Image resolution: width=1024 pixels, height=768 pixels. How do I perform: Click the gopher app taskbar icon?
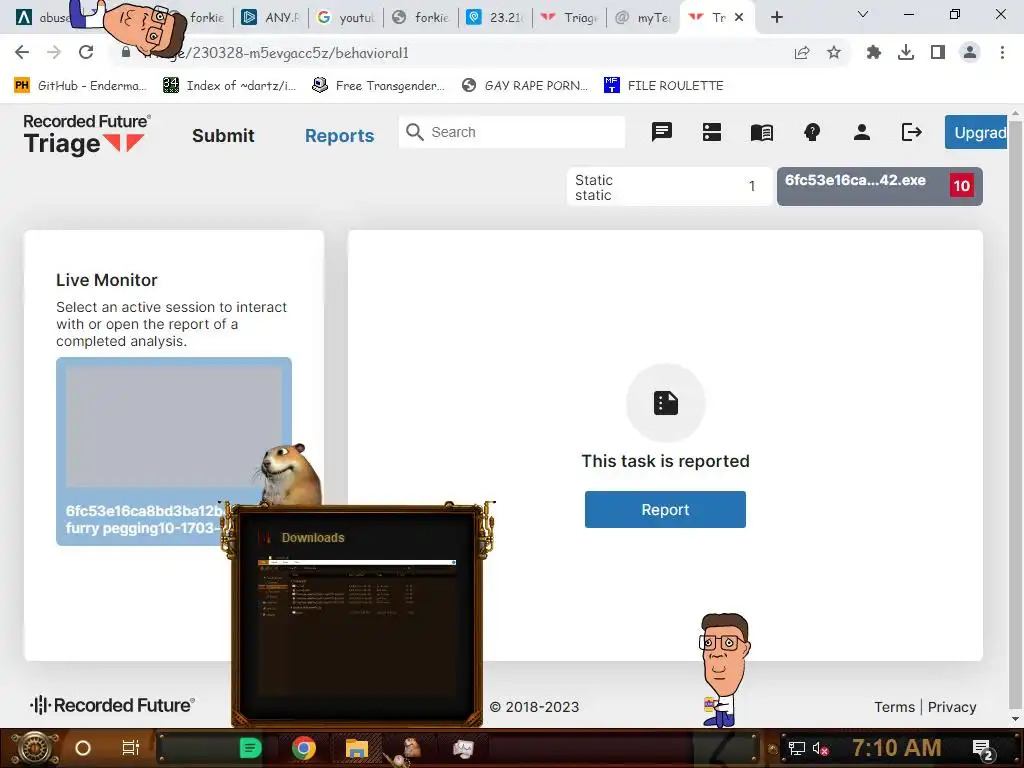click(x=410, y=748)
